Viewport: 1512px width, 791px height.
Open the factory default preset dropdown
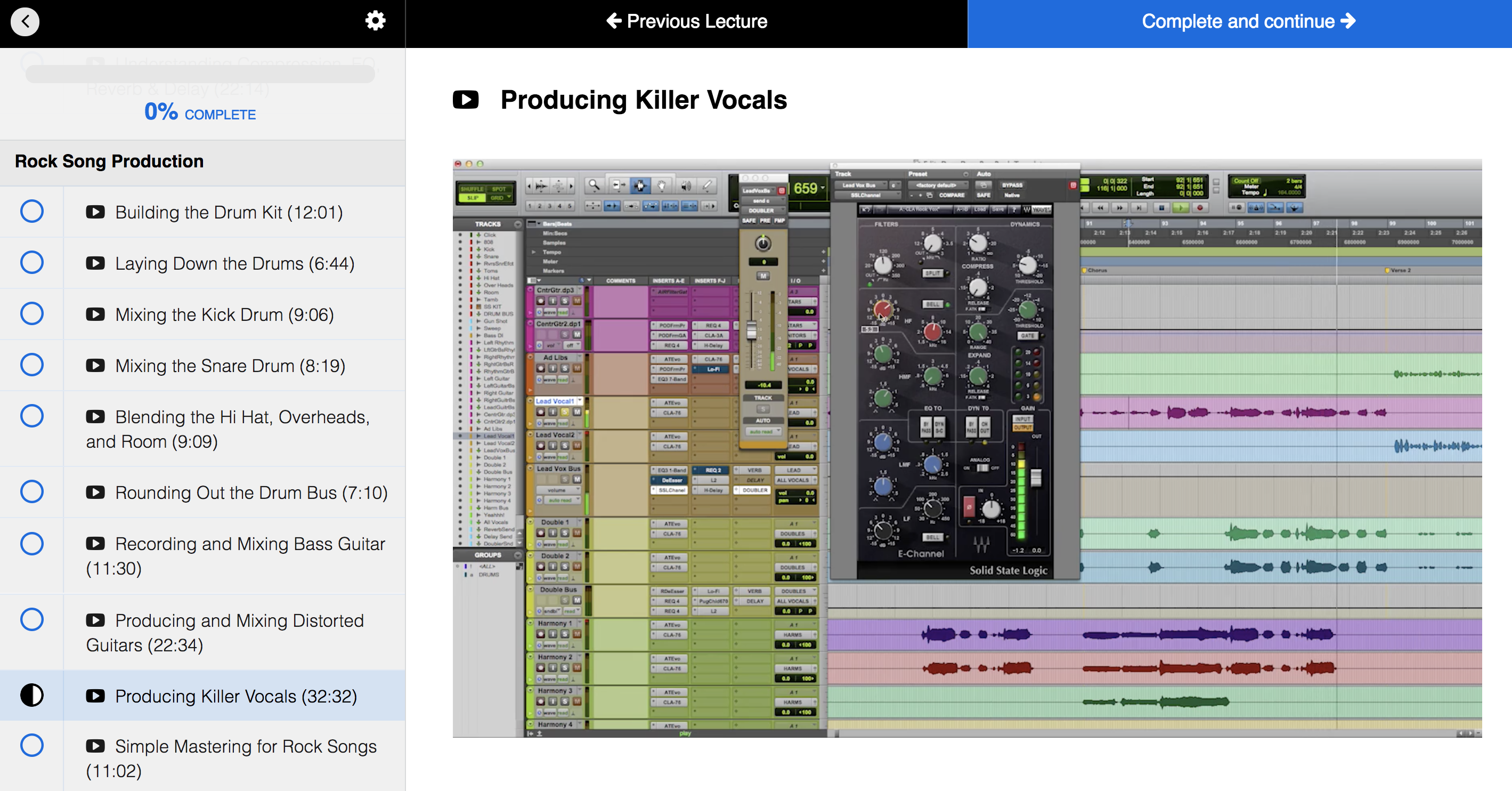938,185
